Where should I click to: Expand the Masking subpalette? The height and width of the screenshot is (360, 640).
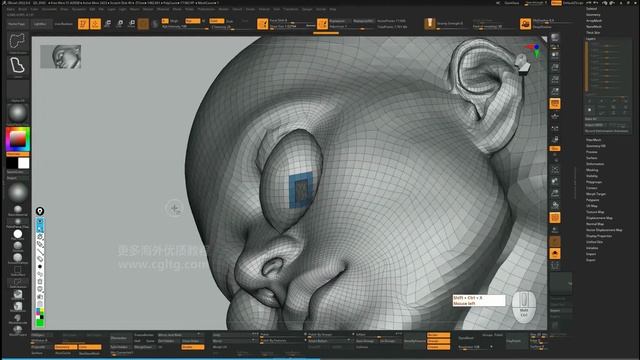click(x=592, y=170)
